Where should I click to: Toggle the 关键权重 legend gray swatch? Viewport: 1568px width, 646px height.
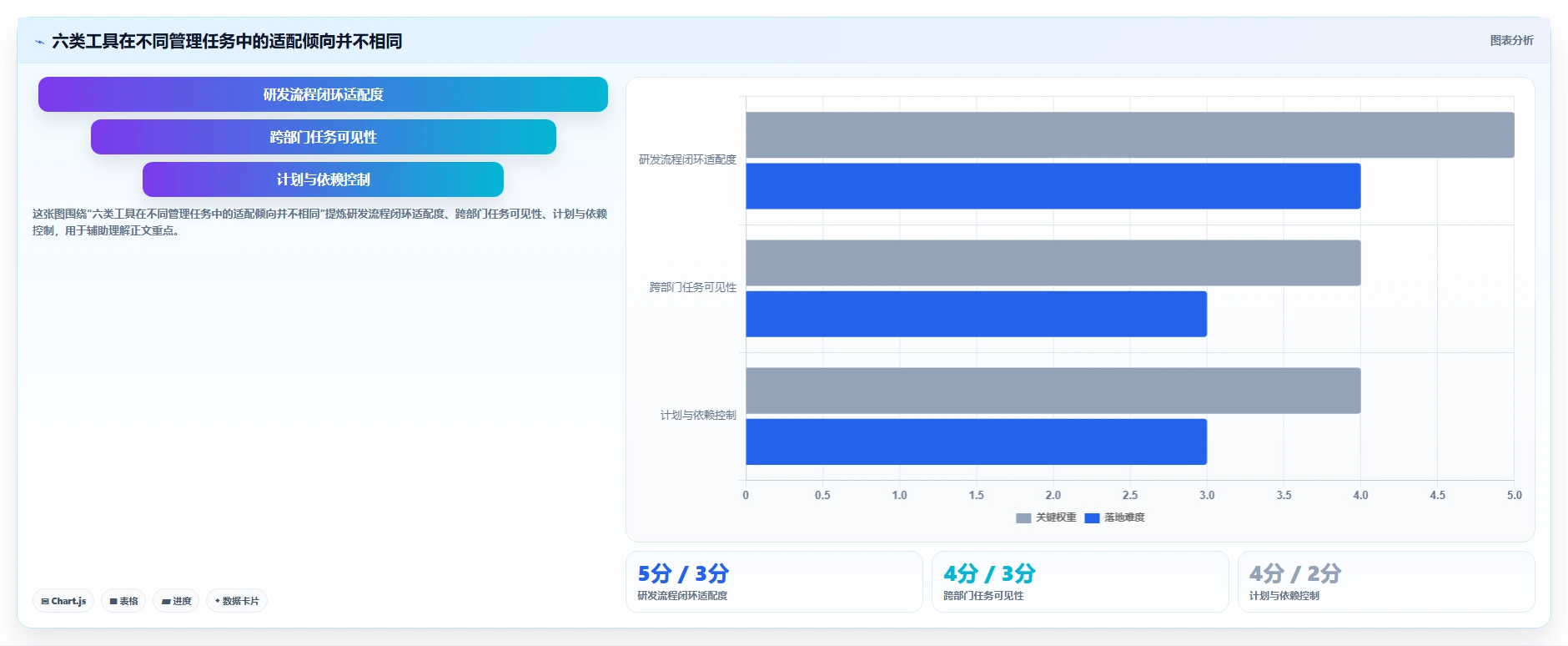1023,518
